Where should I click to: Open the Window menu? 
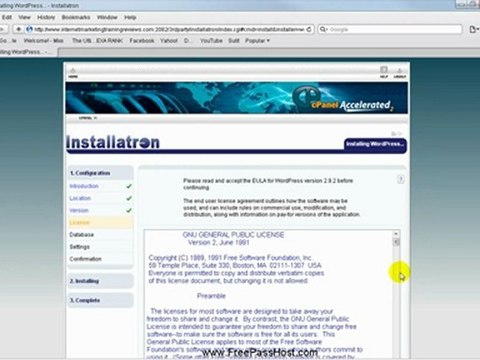pos(107,17)
